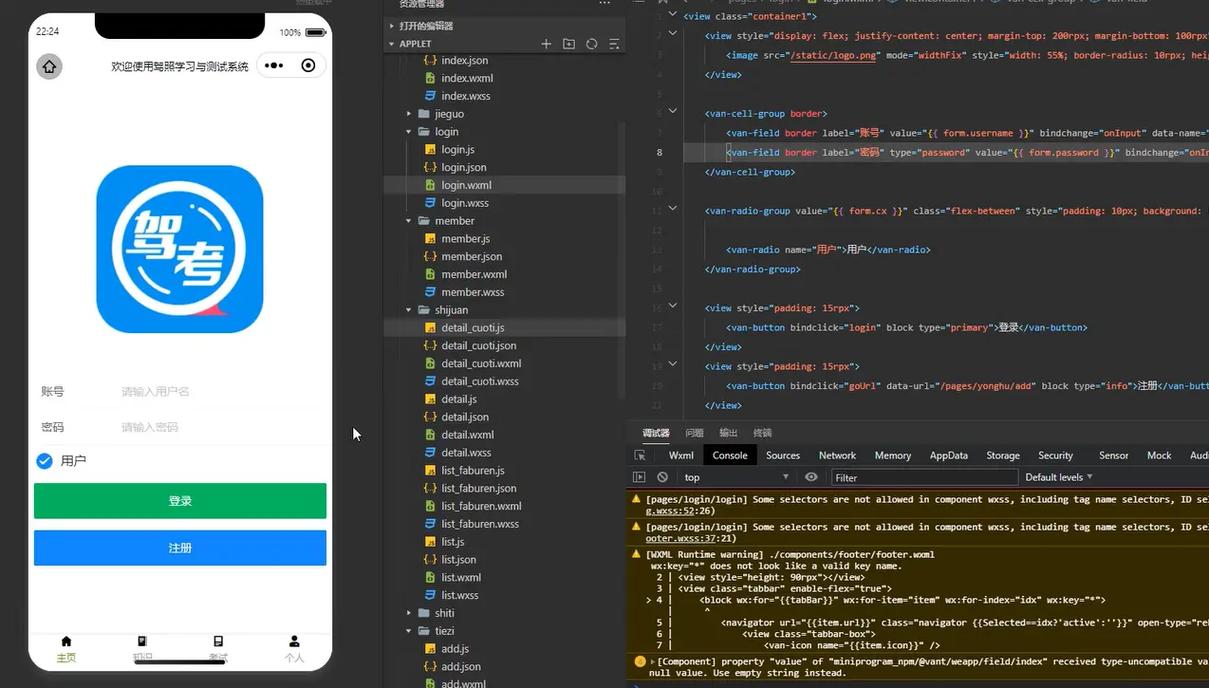
Task: Collapse all folders in the explorer
Action: 614,44
